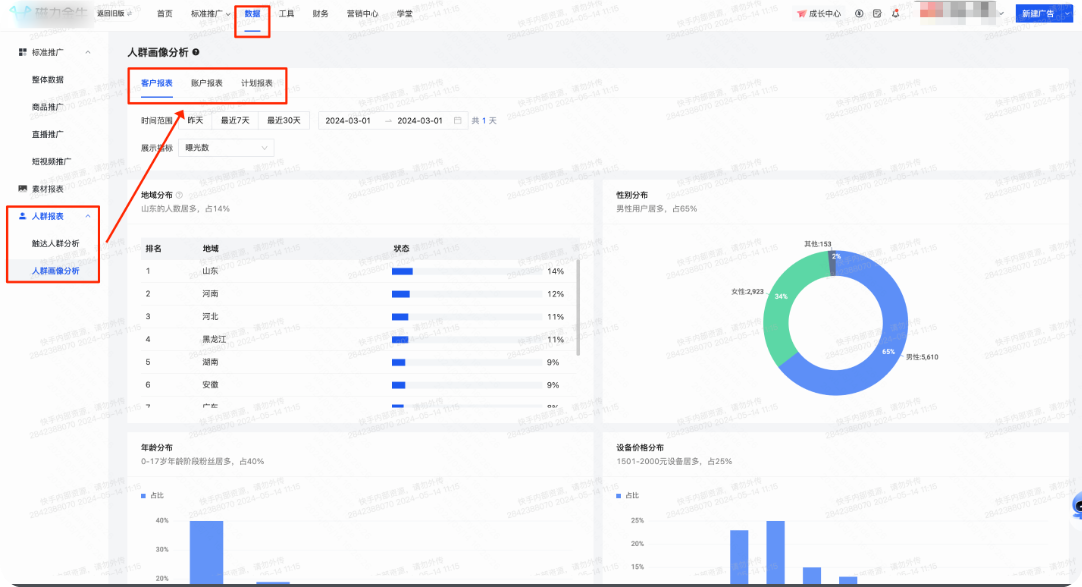Click the notification bell icon
The height and width of the screenshot is (587, 1082).
tap(895, 14)
